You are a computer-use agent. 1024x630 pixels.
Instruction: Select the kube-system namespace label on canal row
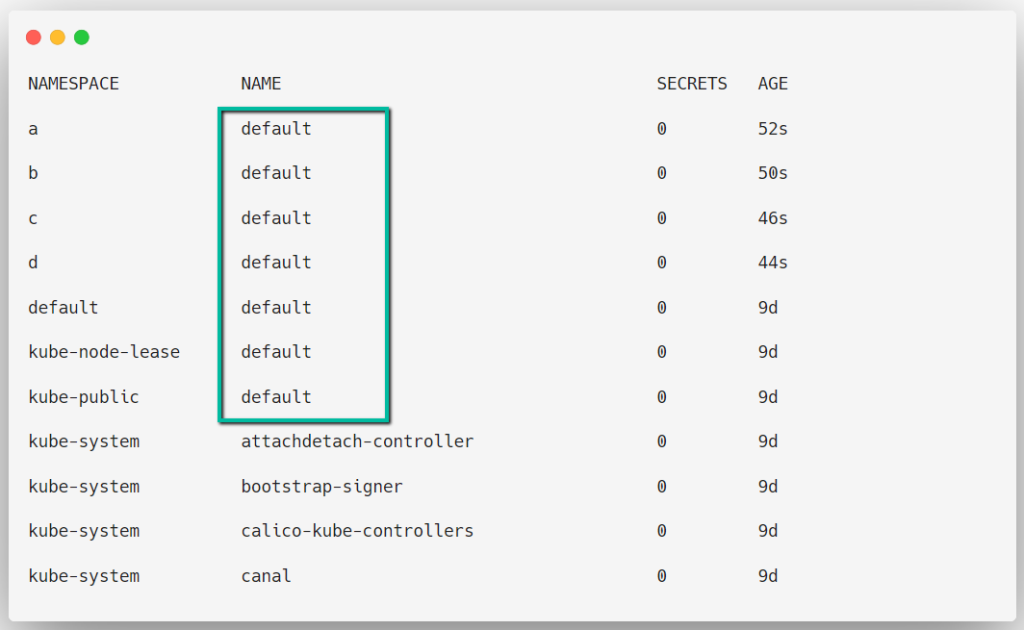point(82,575)
